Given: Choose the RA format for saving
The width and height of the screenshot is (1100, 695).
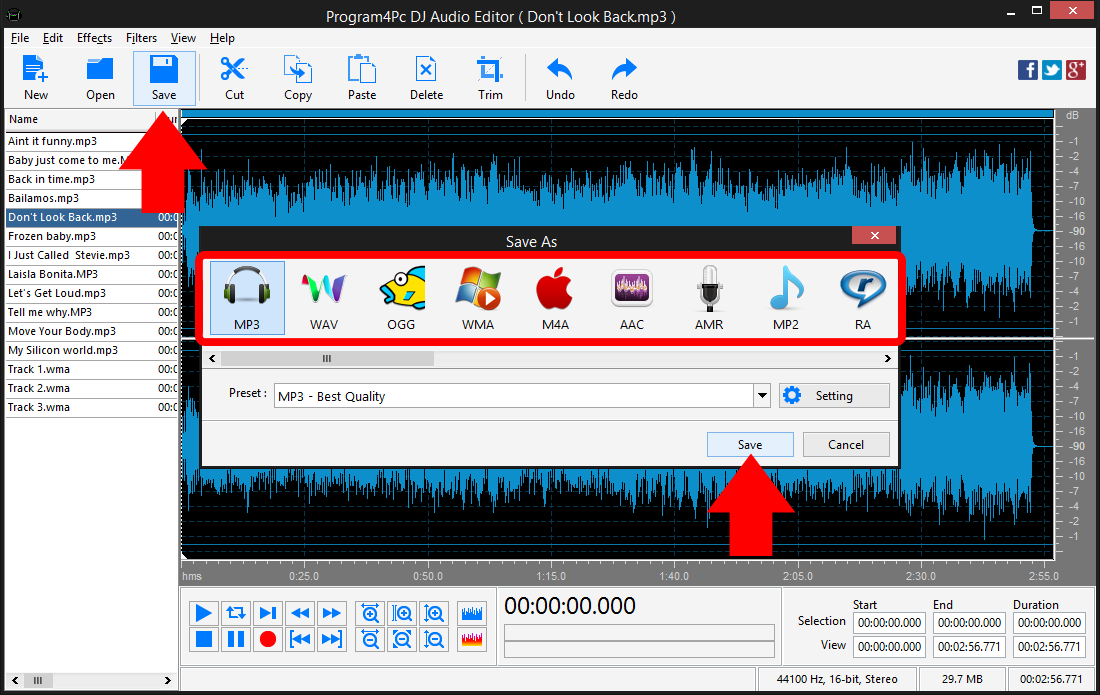Looking at the screenshot, I should [x=861, y=295].
